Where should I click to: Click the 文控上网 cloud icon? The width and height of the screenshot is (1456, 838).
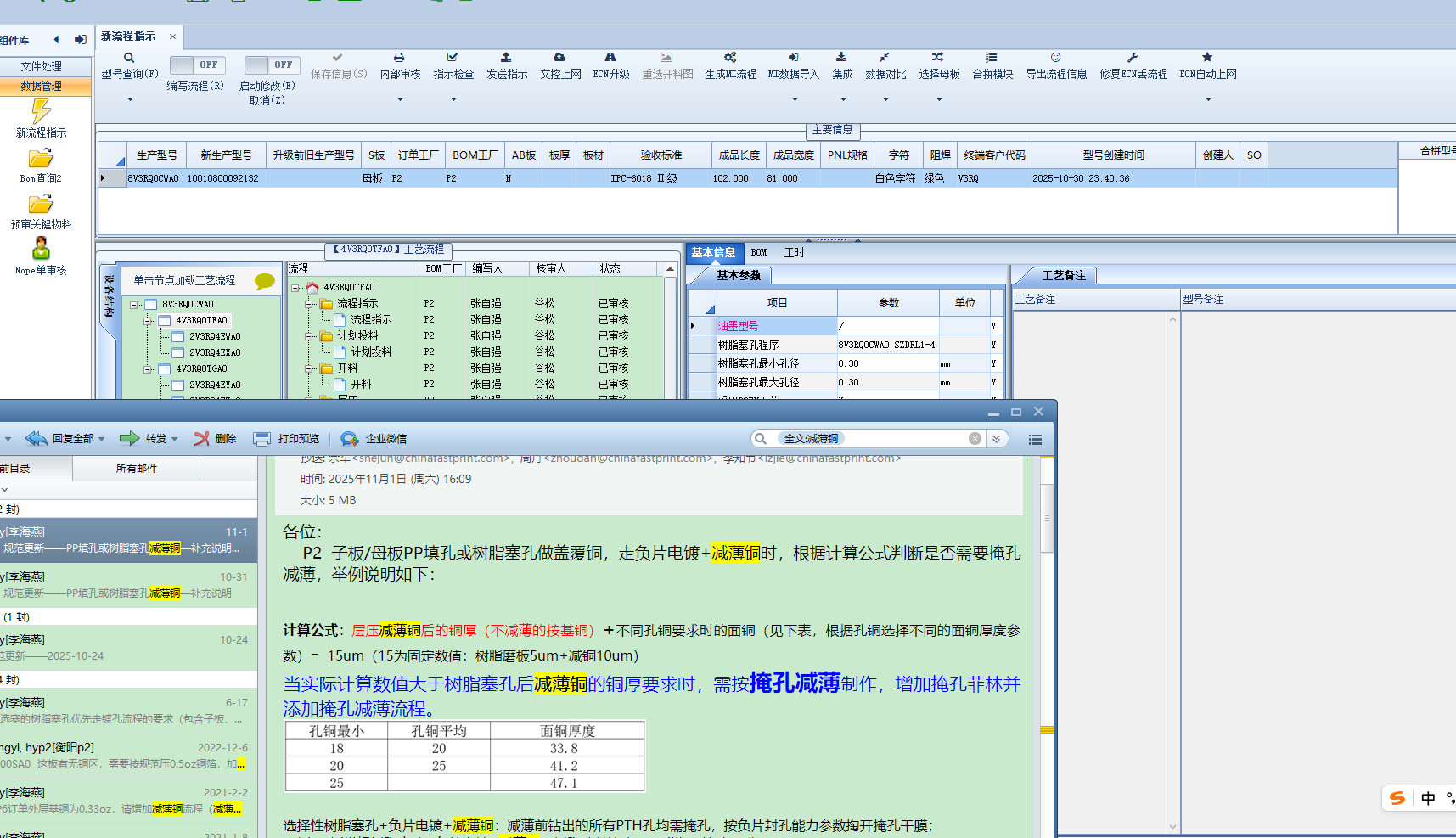[x=559, y=58]
